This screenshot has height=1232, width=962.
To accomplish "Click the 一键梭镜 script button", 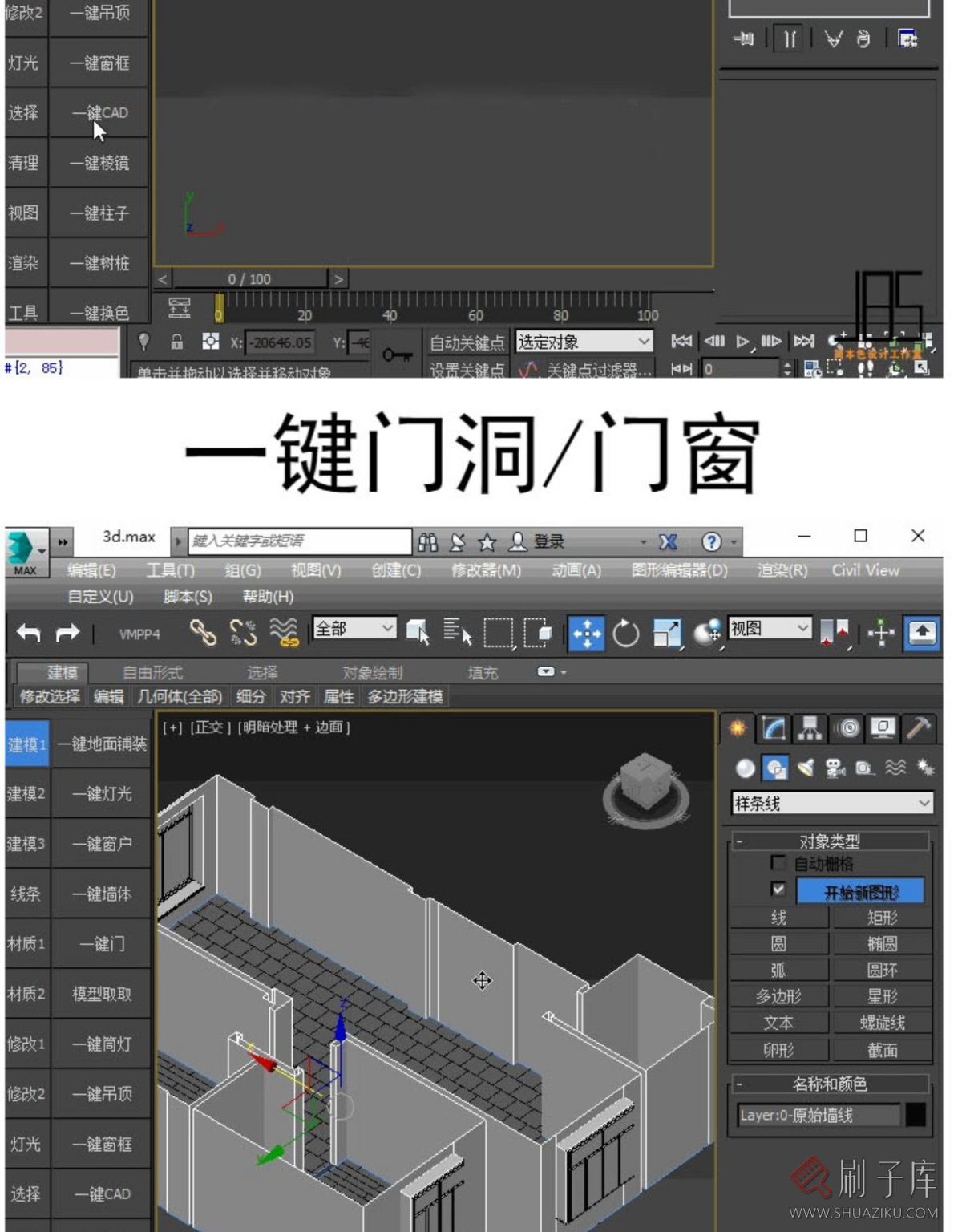I will [99, 163].
